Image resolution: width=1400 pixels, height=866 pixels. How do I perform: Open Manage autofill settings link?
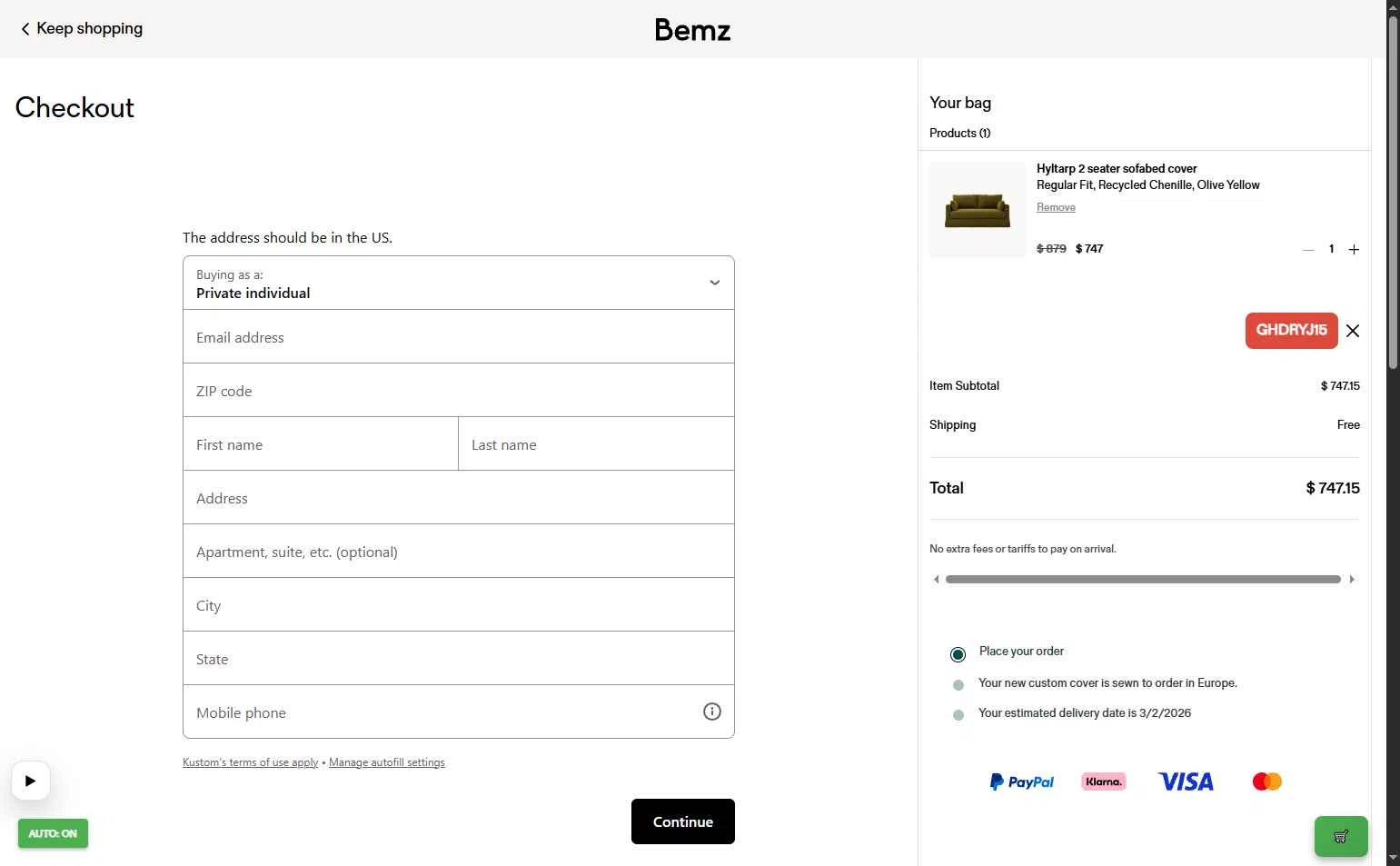387,762
